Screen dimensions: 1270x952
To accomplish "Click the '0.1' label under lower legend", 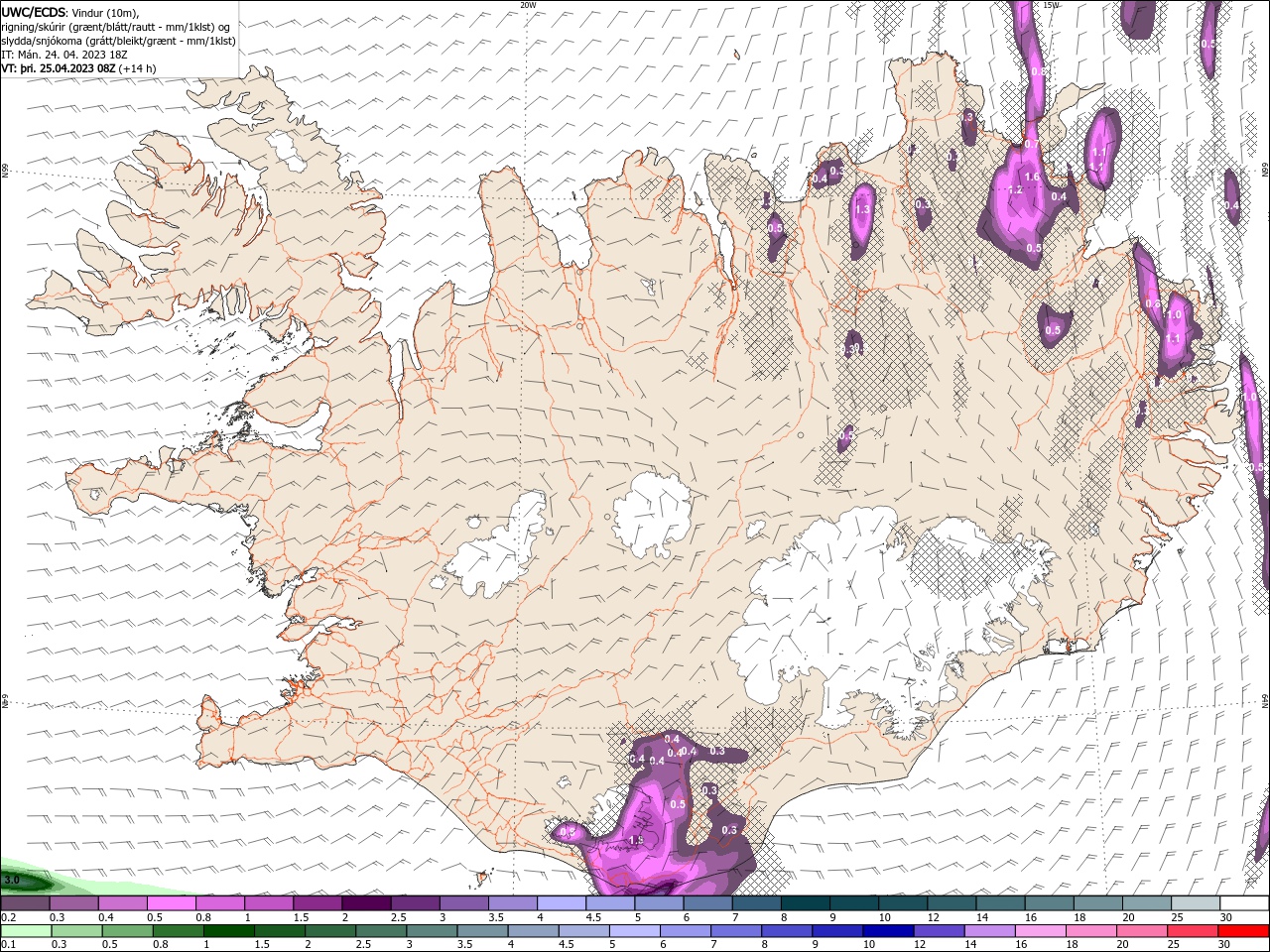I will tap(8, 945).
